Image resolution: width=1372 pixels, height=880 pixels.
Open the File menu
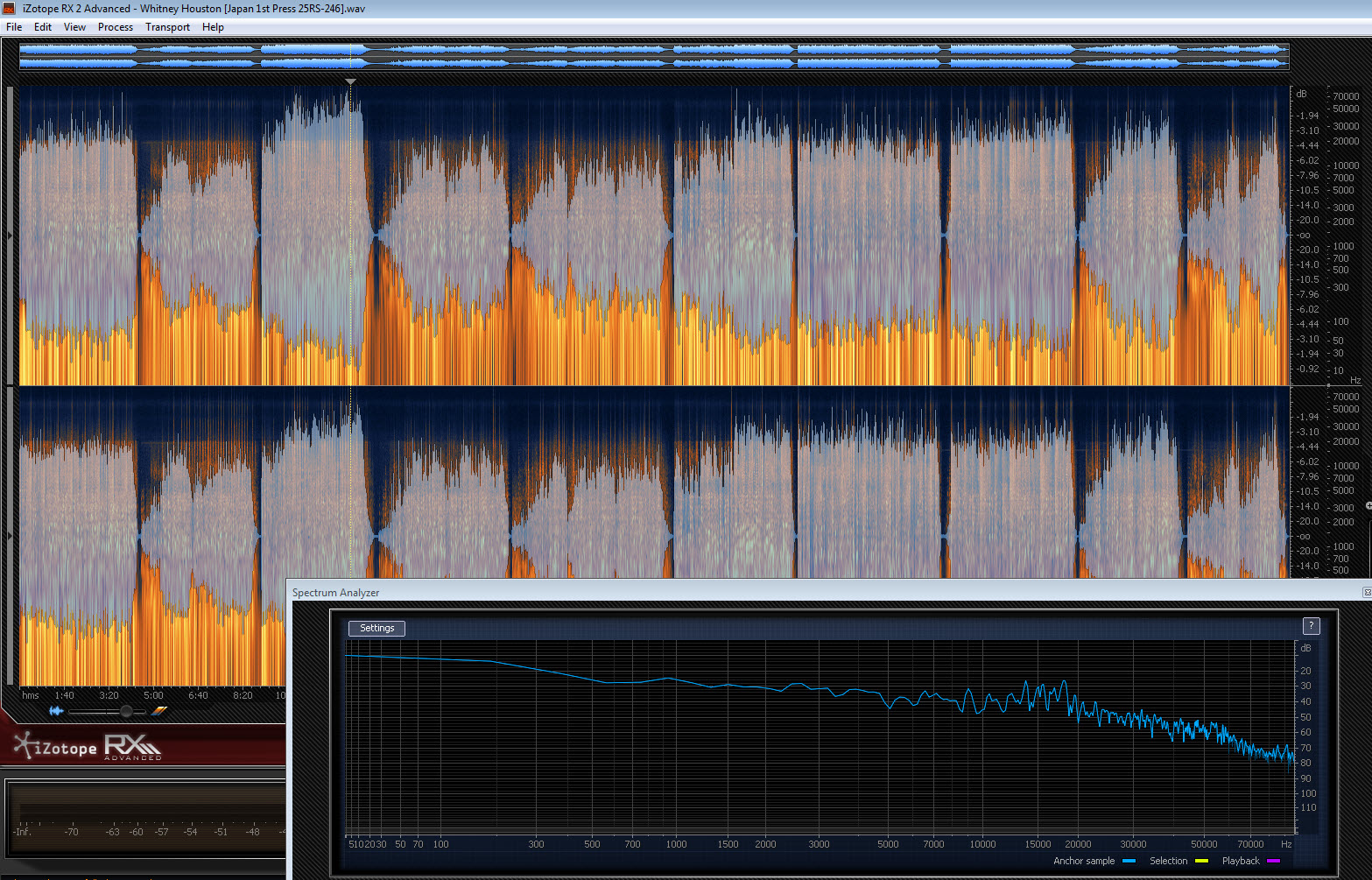click(14, 27)
